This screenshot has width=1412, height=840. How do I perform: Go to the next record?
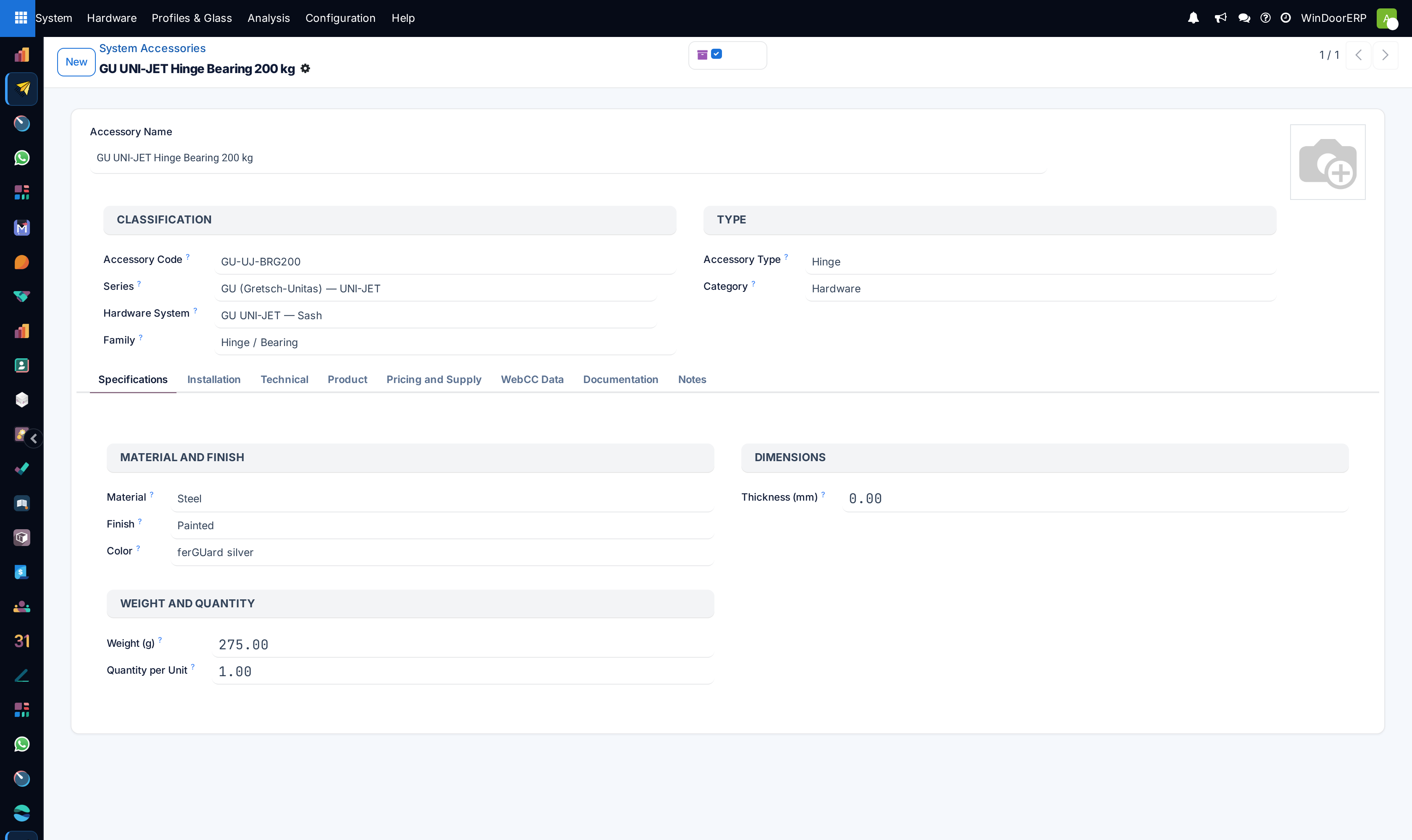pyautogui.click(x=1386, y=55)
